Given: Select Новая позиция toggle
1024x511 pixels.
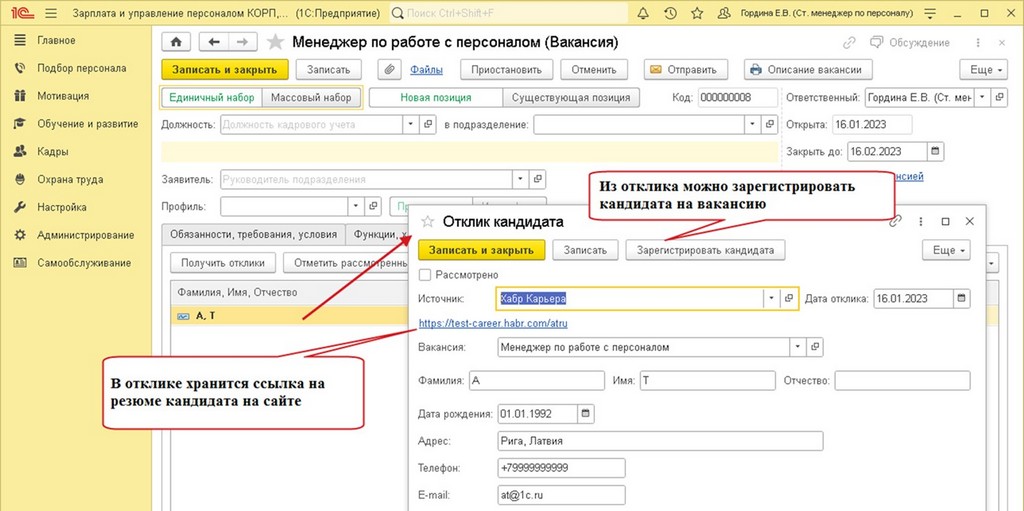Looking at the screenshot, I should click(436, 97).
